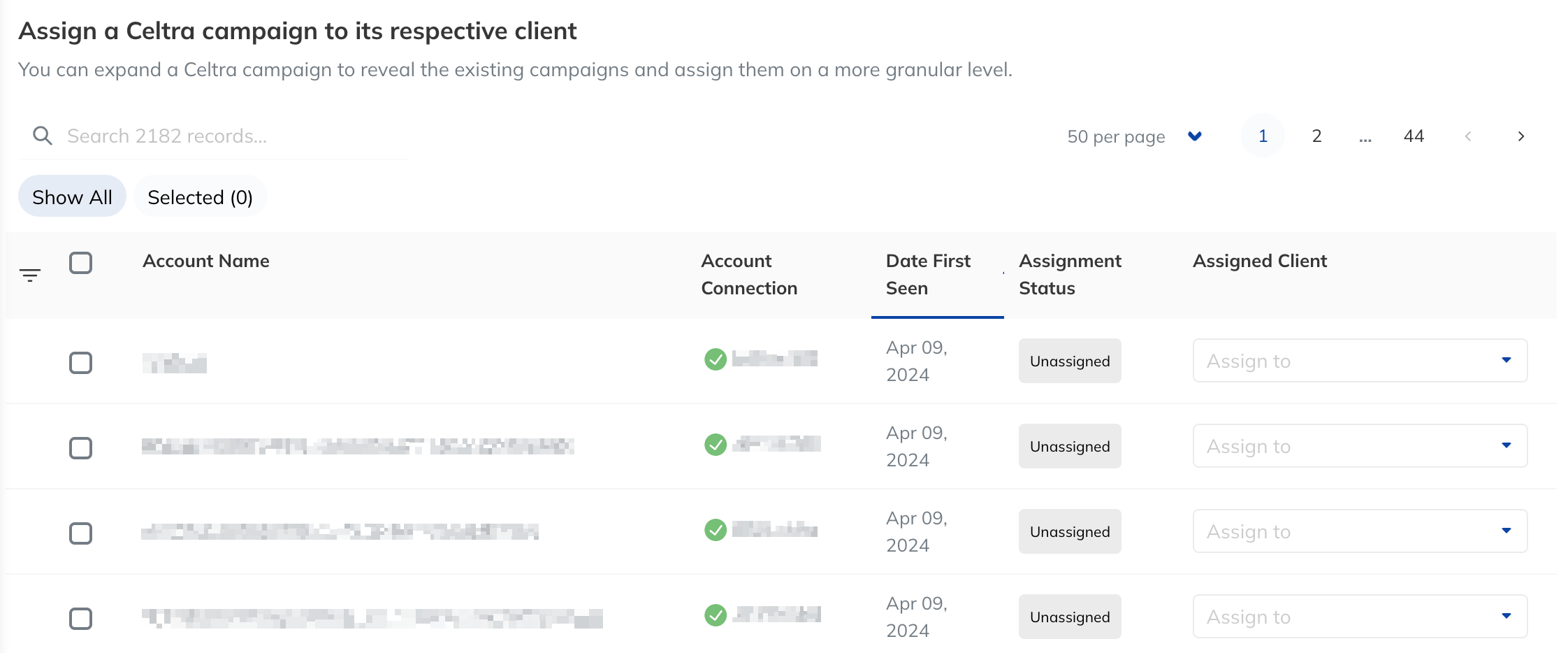Image resolution: width=1568 pixels, height=653 pixels.
Task: Go to page 1 in pagination
Action: [x=1263, y=136]
